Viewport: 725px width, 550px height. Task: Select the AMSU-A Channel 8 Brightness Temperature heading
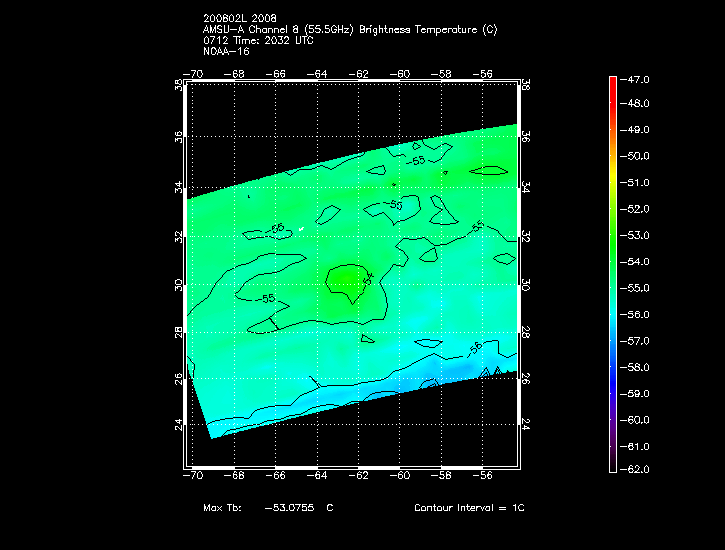[x=350, y=30]
